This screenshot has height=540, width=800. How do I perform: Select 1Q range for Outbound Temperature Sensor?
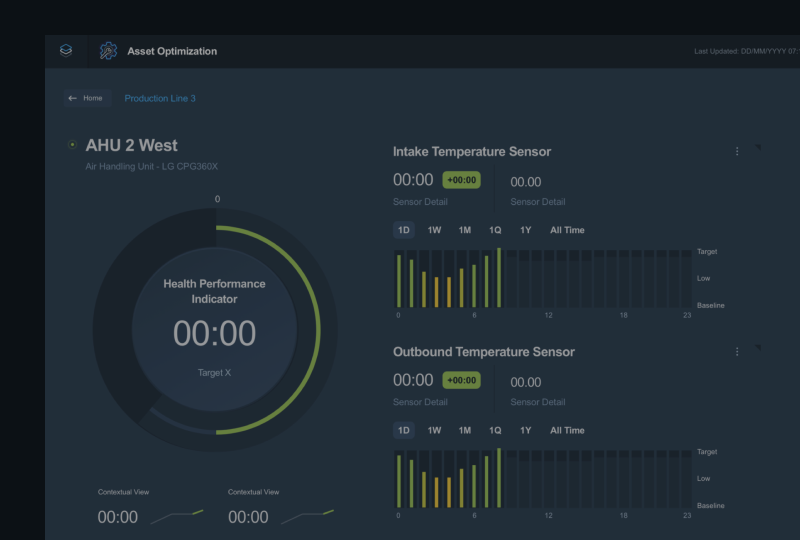(x=495, y=430)
